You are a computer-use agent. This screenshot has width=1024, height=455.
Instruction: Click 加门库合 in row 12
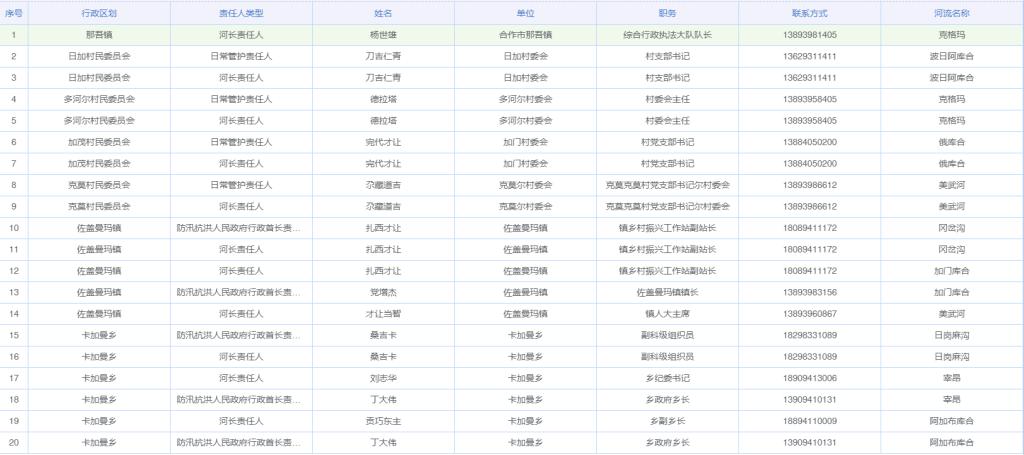(x=952, y=271)
